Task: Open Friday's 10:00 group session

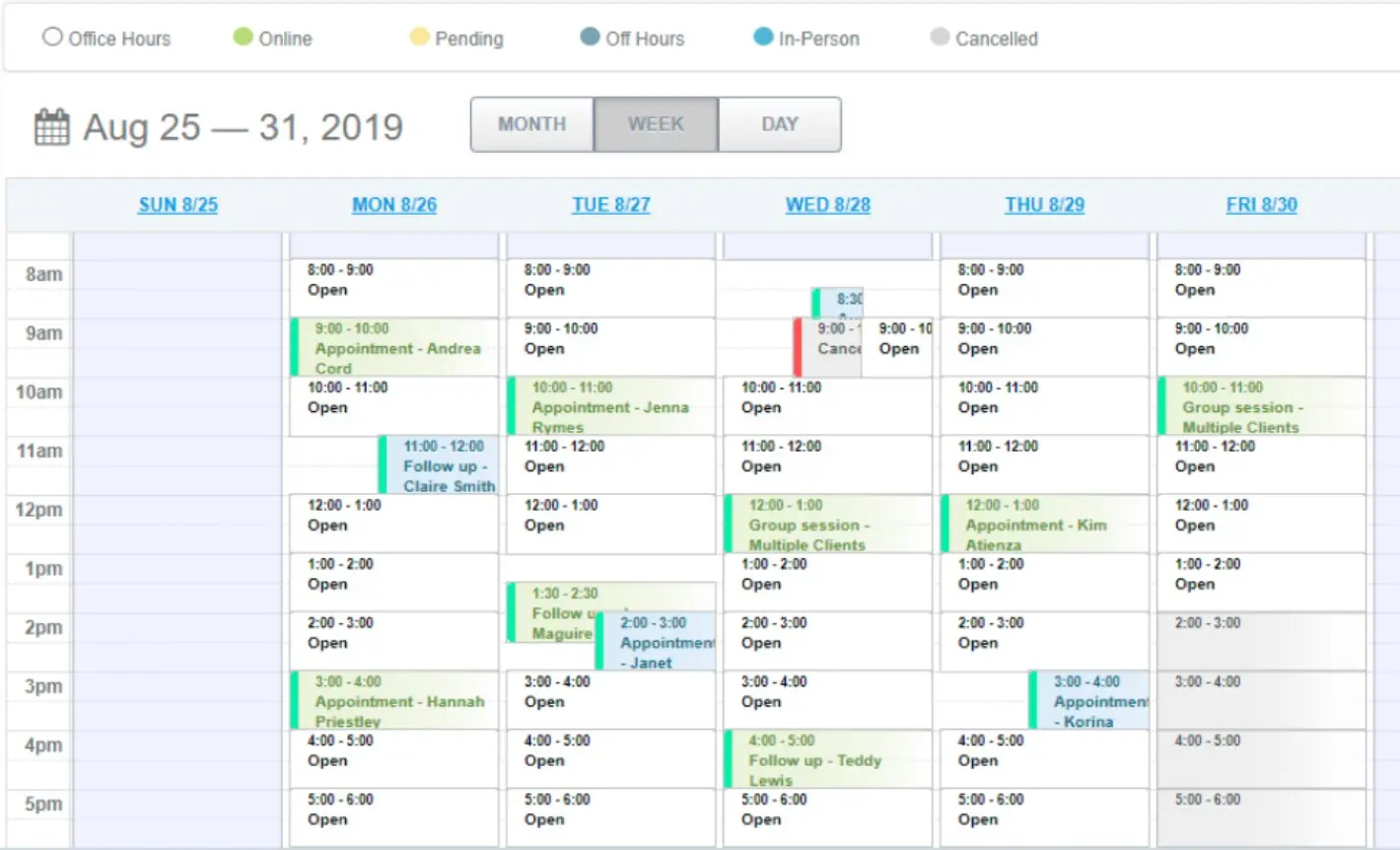Action: click(x=1262, y=406)
